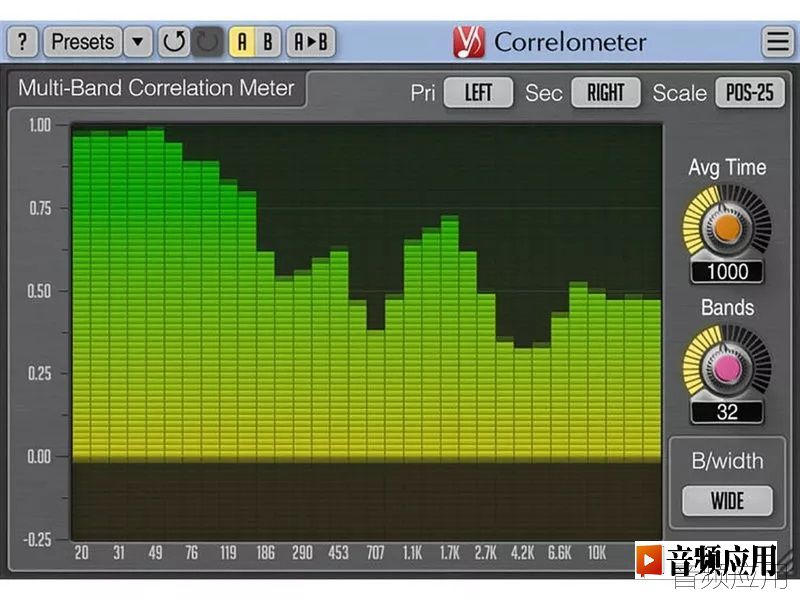Click the 119 frequency label

pos(228,553)
